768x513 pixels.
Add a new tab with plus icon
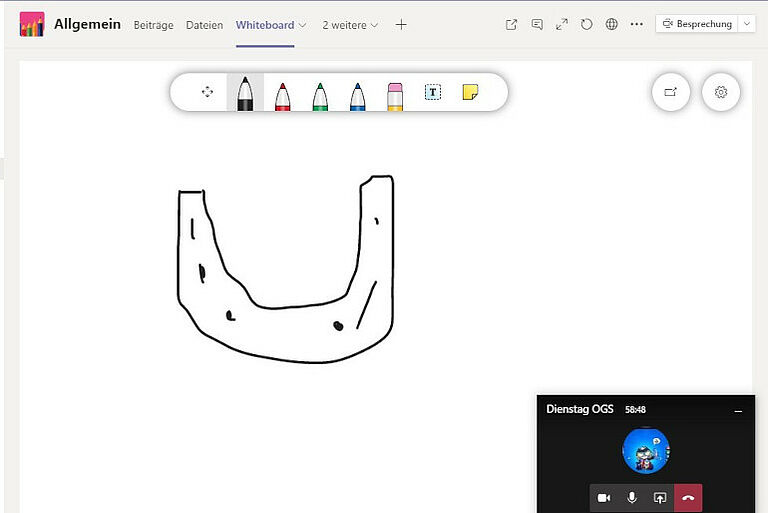coord(401,24)
